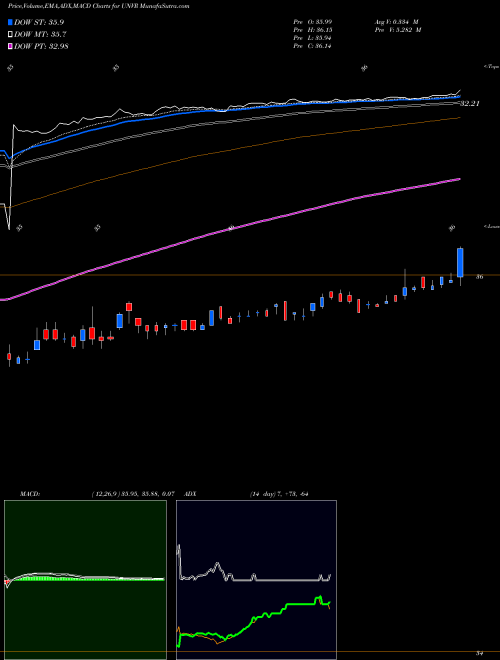Click the 'Pre O: 35.99' open value
The width and height of the screenshot is (500, 660).
click(312, 22)
